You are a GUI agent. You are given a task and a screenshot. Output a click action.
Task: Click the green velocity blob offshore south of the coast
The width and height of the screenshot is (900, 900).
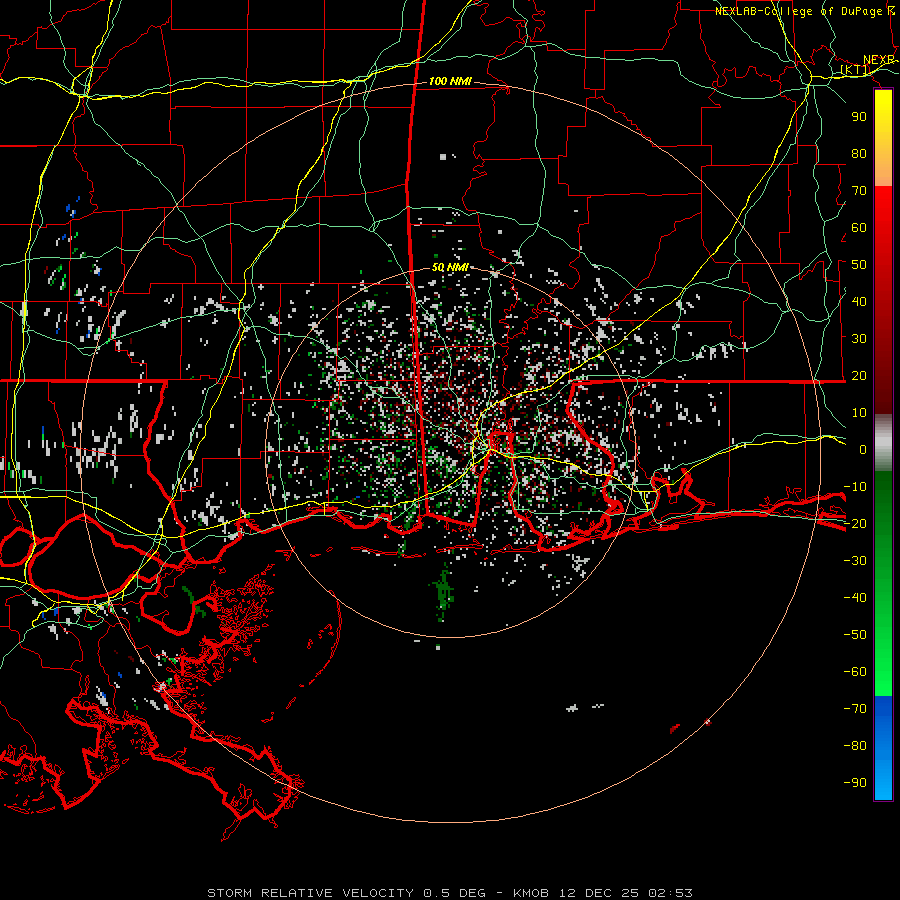[x=443, y=592]
